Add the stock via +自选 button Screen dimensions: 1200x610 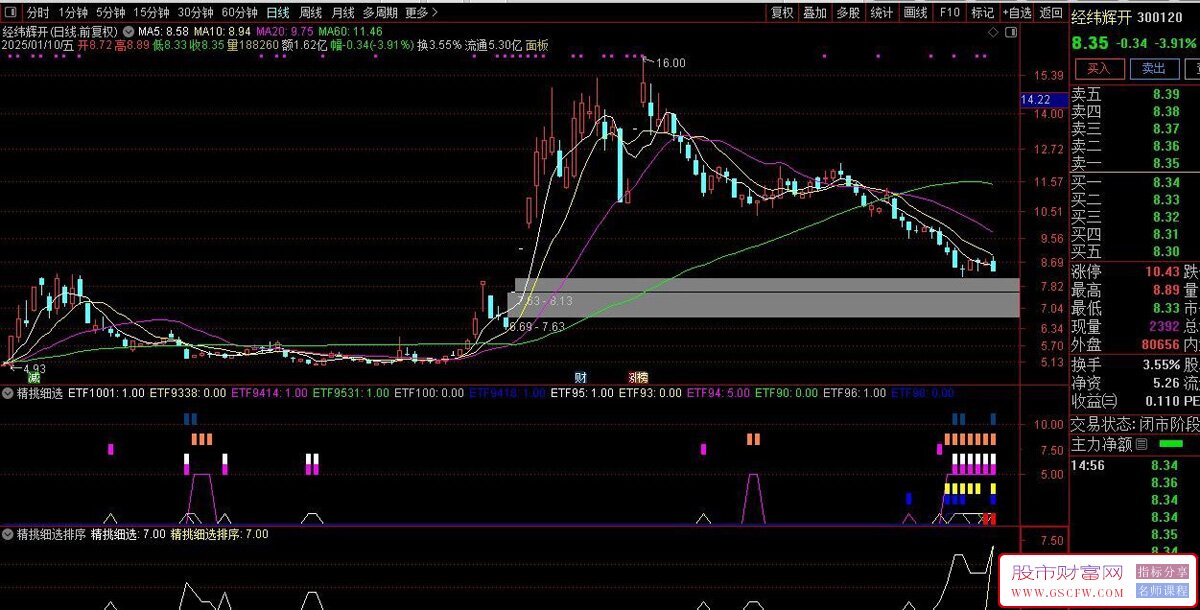pos(1016,13)
